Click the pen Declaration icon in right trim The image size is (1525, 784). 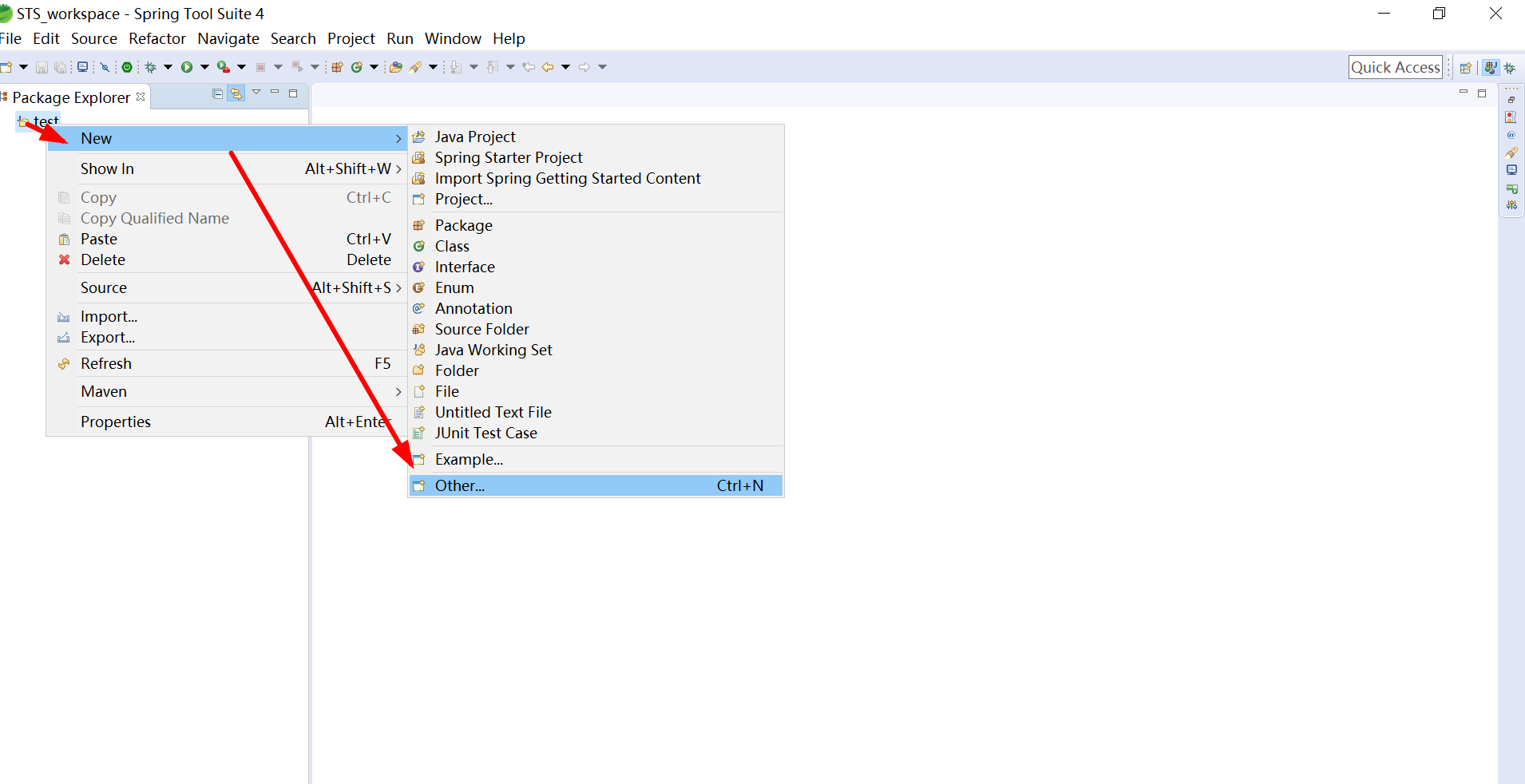coord(1511,152)
